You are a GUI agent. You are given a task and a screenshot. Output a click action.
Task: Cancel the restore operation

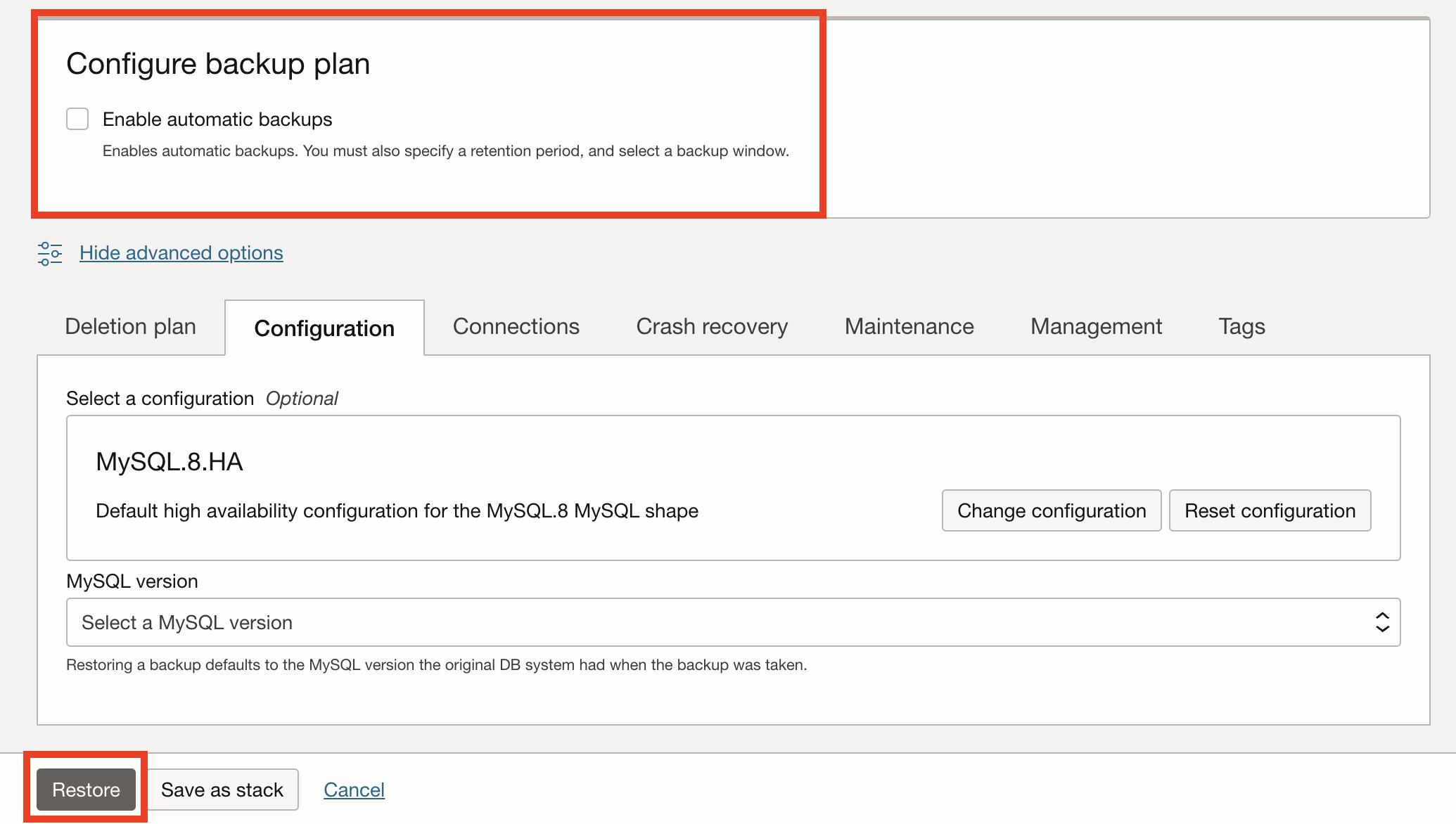(354, 790)
